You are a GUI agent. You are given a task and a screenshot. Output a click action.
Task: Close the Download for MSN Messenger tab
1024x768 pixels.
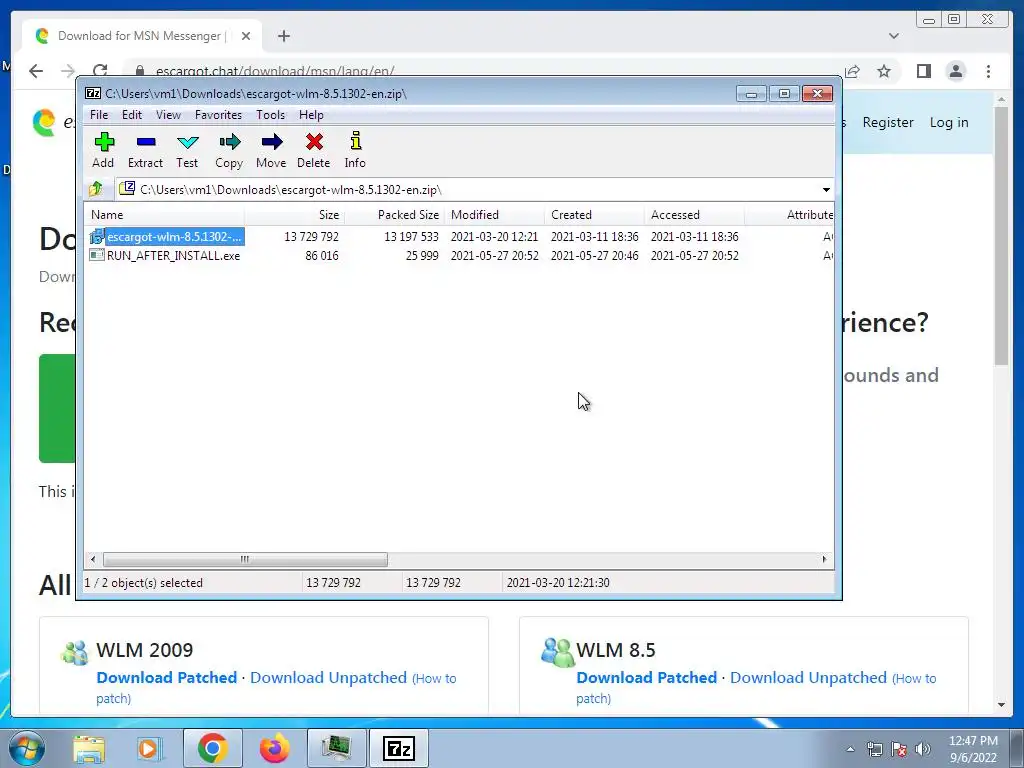(246, 36)
